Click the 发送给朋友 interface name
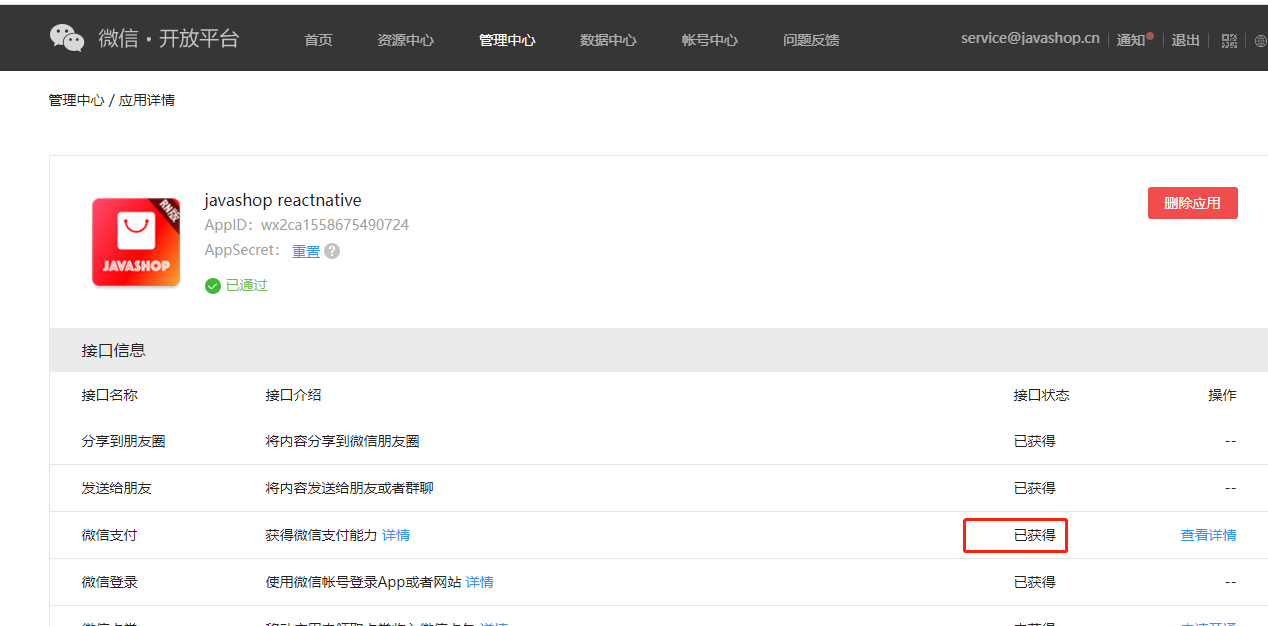This screenshot has height=626, width=1268. pyautogui.click(x=116, y=488)
